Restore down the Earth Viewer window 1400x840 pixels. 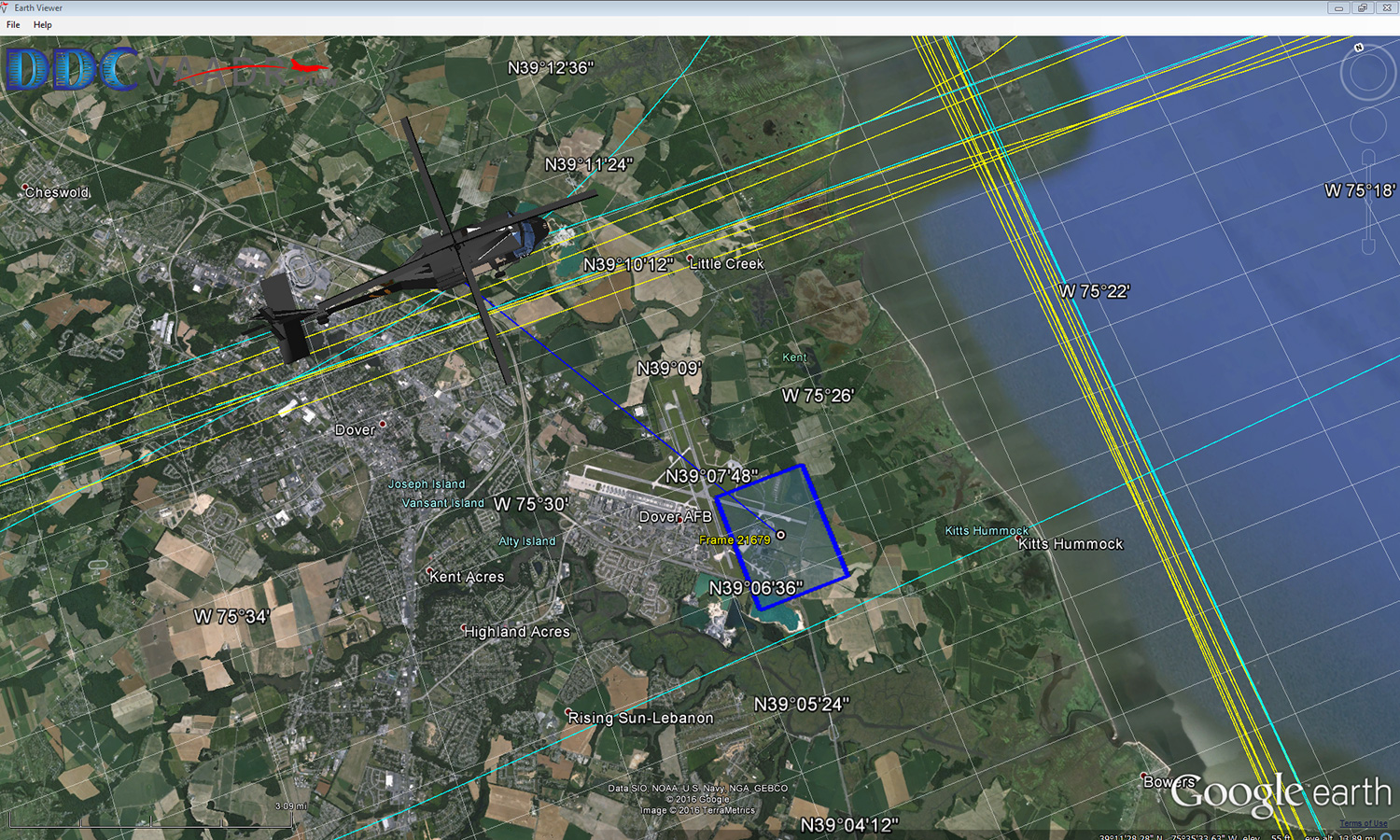pos(1363,7)
